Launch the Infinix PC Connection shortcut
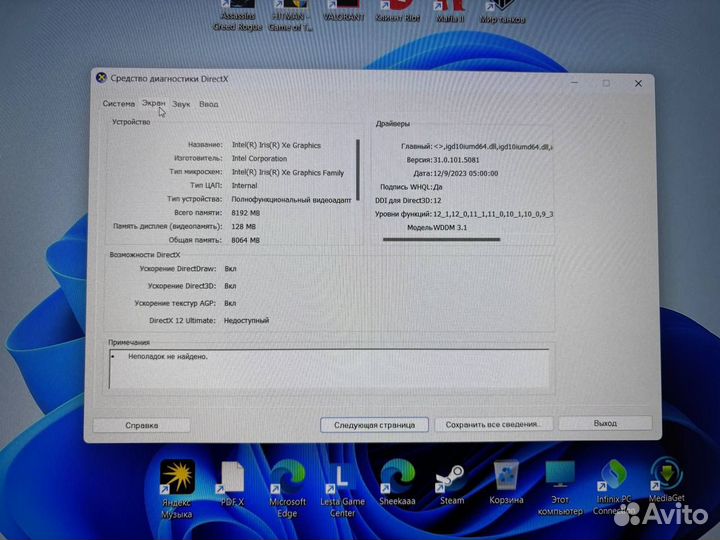Screen dimensions: 720x540 point(612,475)
